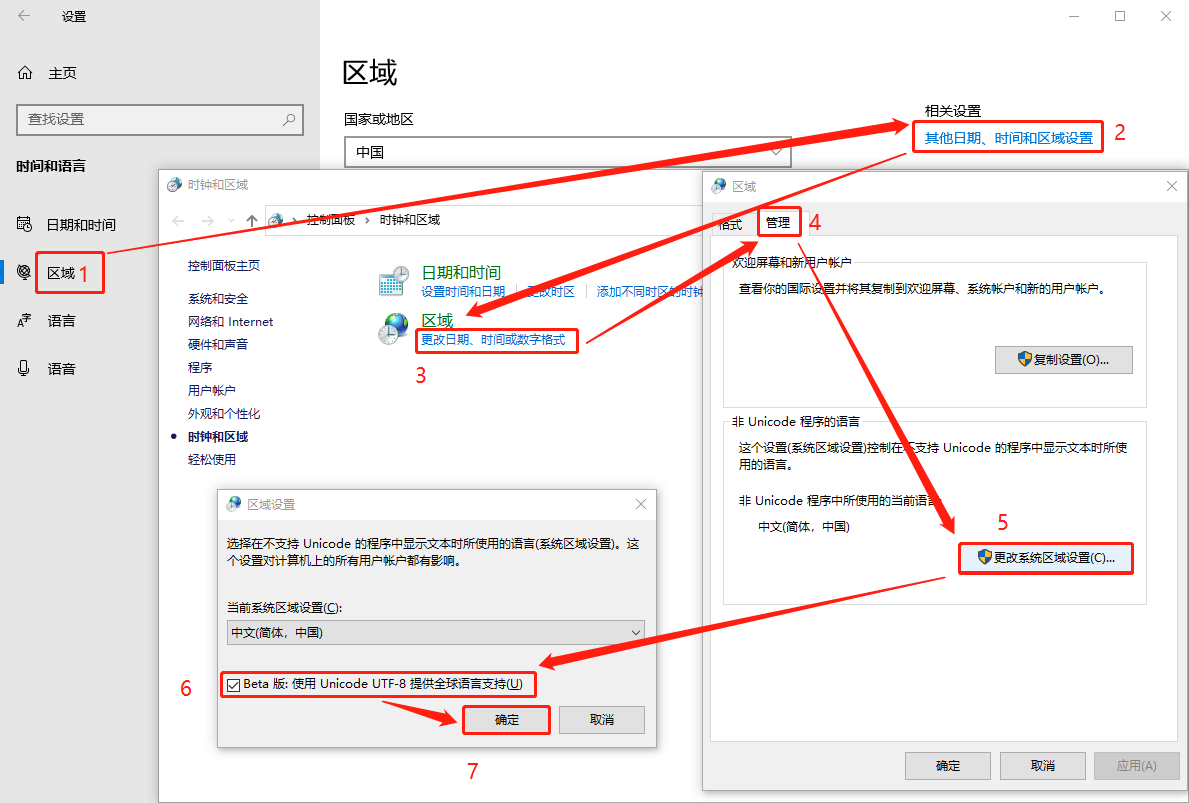Confirm with 确定 in 区域设置 dialog
Screen dimensions: 1189x803
(506, 720)
